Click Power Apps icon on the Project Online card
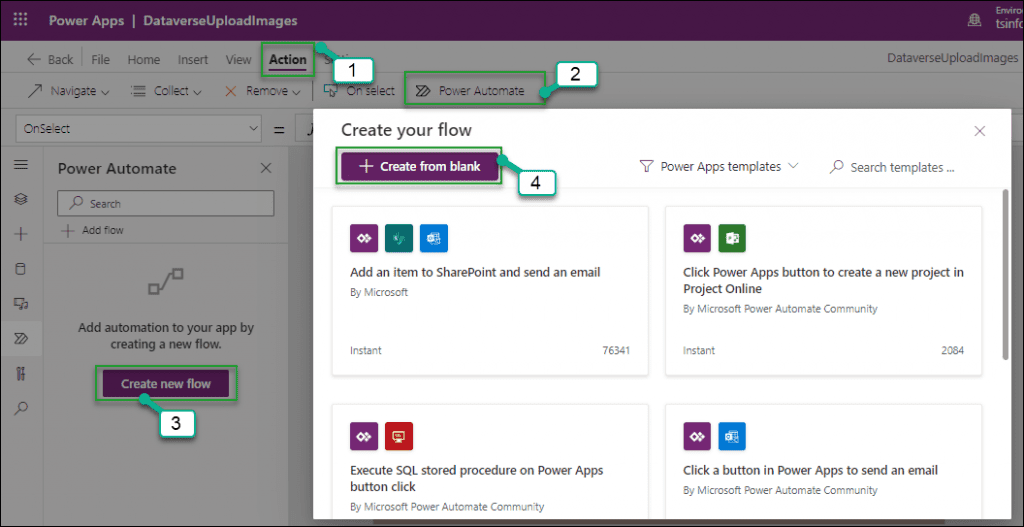 (x=697, y=238)
